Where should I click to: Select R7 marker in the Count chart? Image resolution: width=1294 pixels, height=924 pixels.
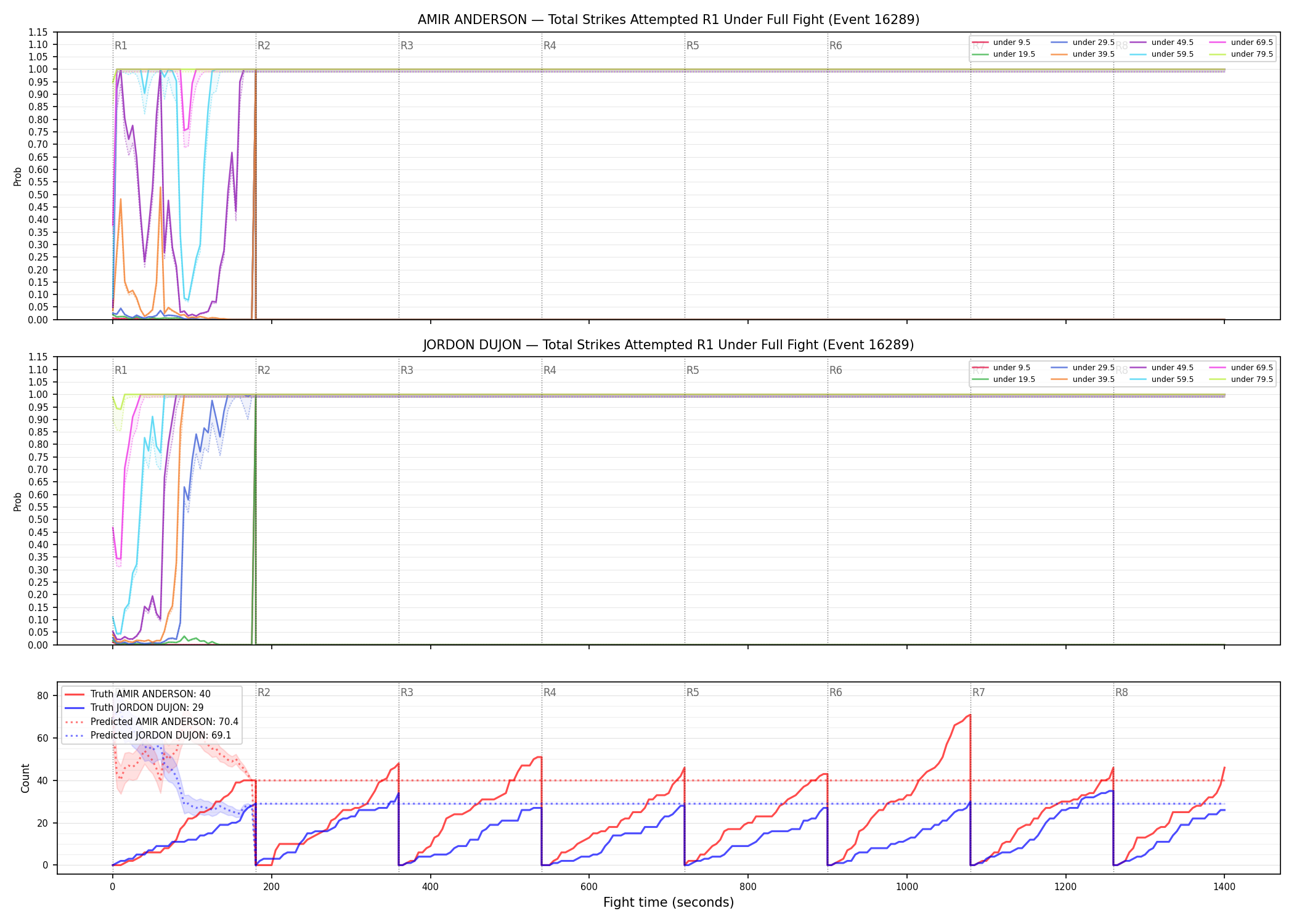(x=979, y=692)
